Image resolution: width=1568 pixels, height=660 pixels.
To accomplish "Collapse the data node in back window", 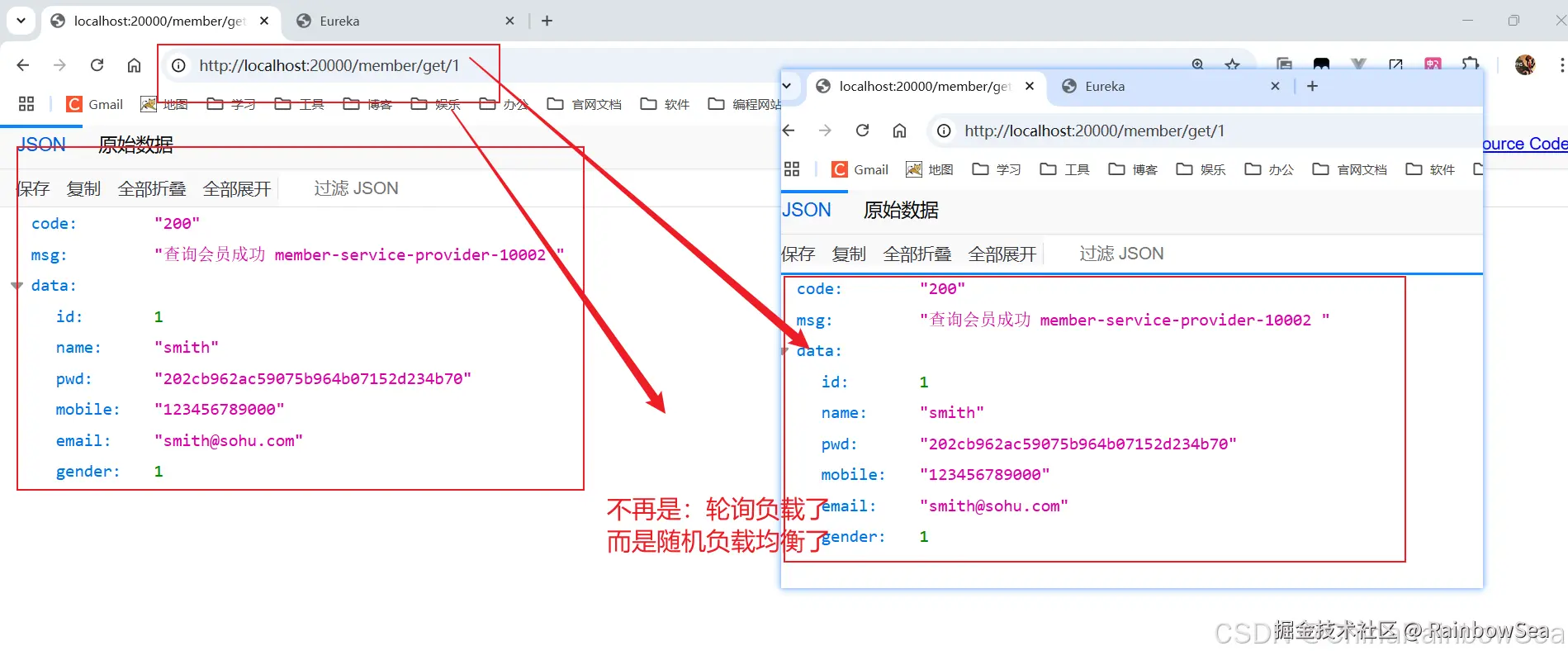I will [x=17, y=286].
